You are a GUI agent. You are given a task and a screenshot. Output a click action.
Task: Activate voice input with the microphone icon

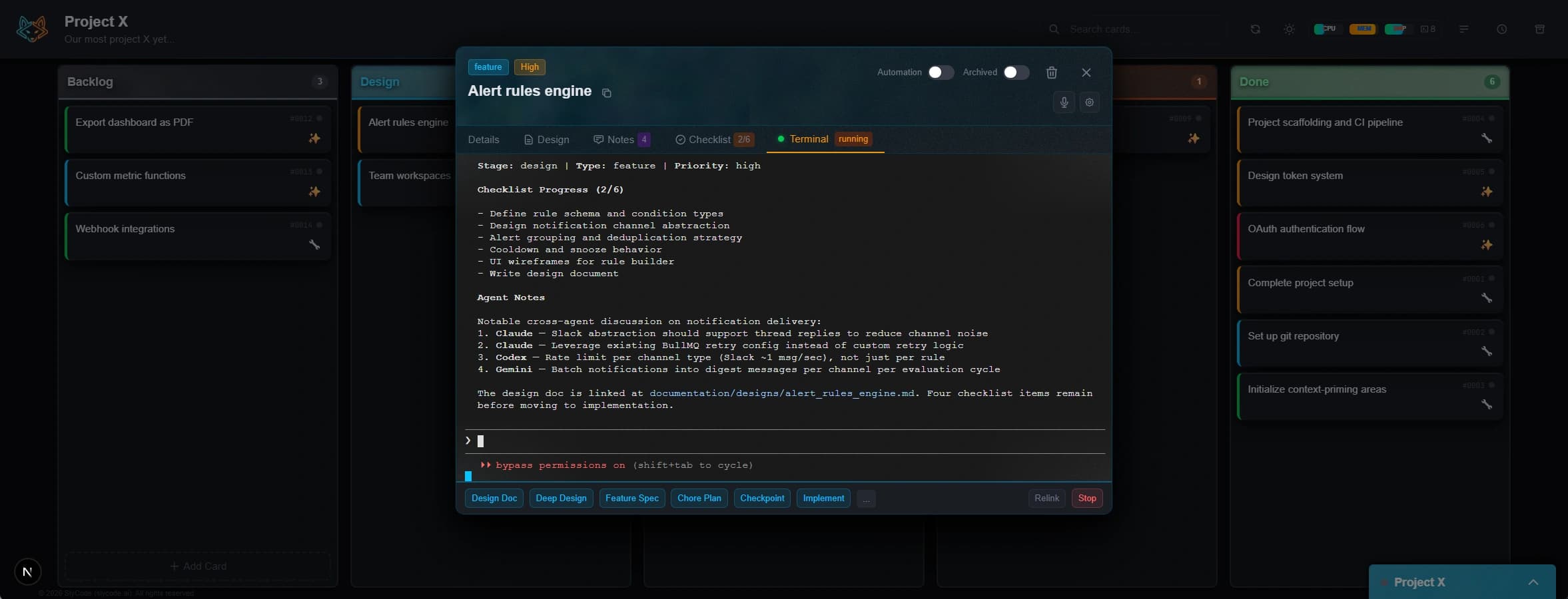1064,102
